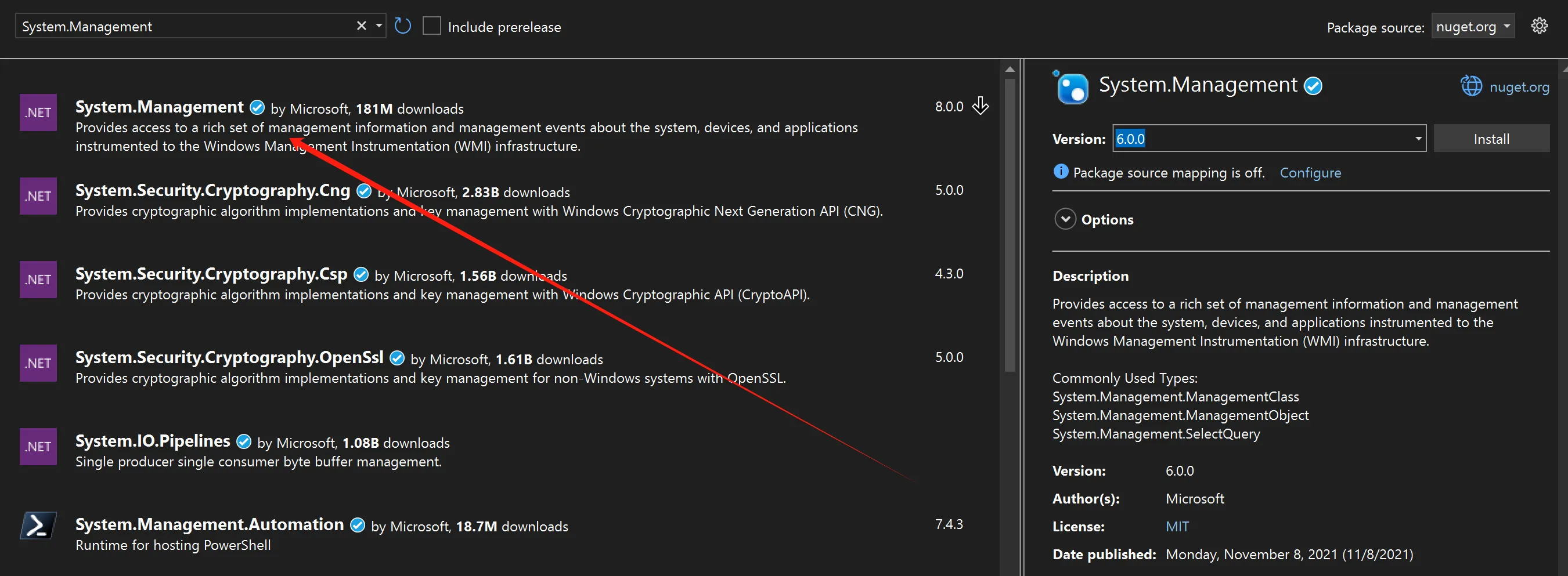The height and width of the screenshot is (576, 1568).
Task: Expand the Options section chevron
Action: tap(1065, 219)
